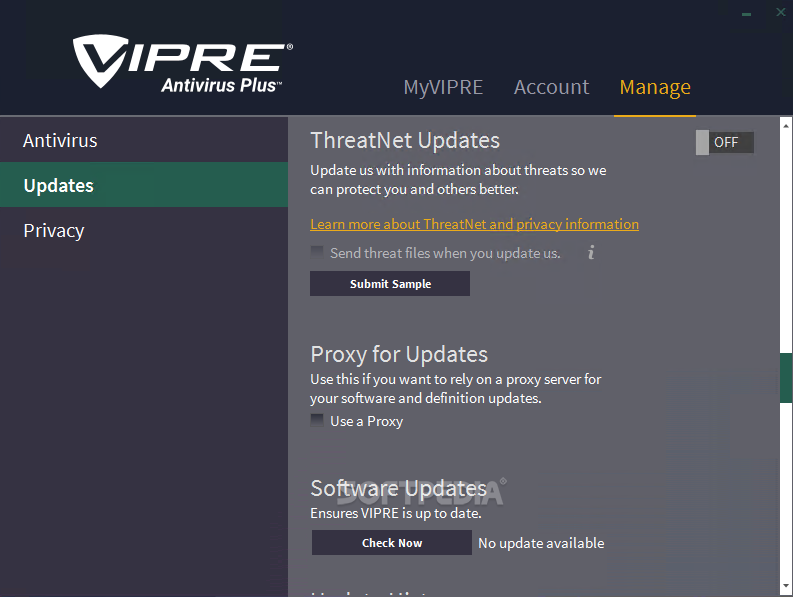The width and height of the screenshot is (793, 597).
Task: Click the Proxy for Updates heading
Action: tap(399, 354)
